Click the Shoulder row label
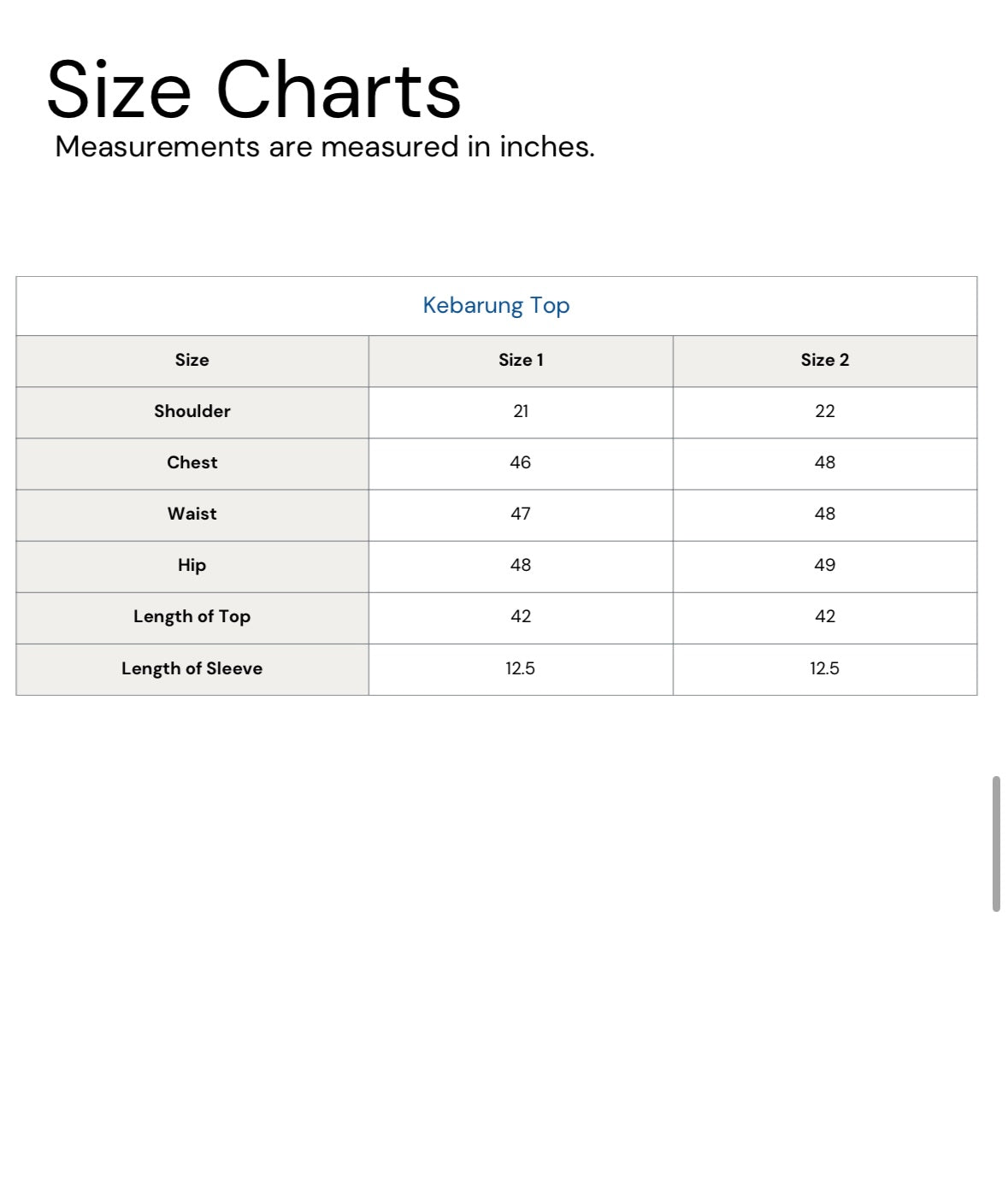This screenshot has height=1182, width=1008. 192,411
